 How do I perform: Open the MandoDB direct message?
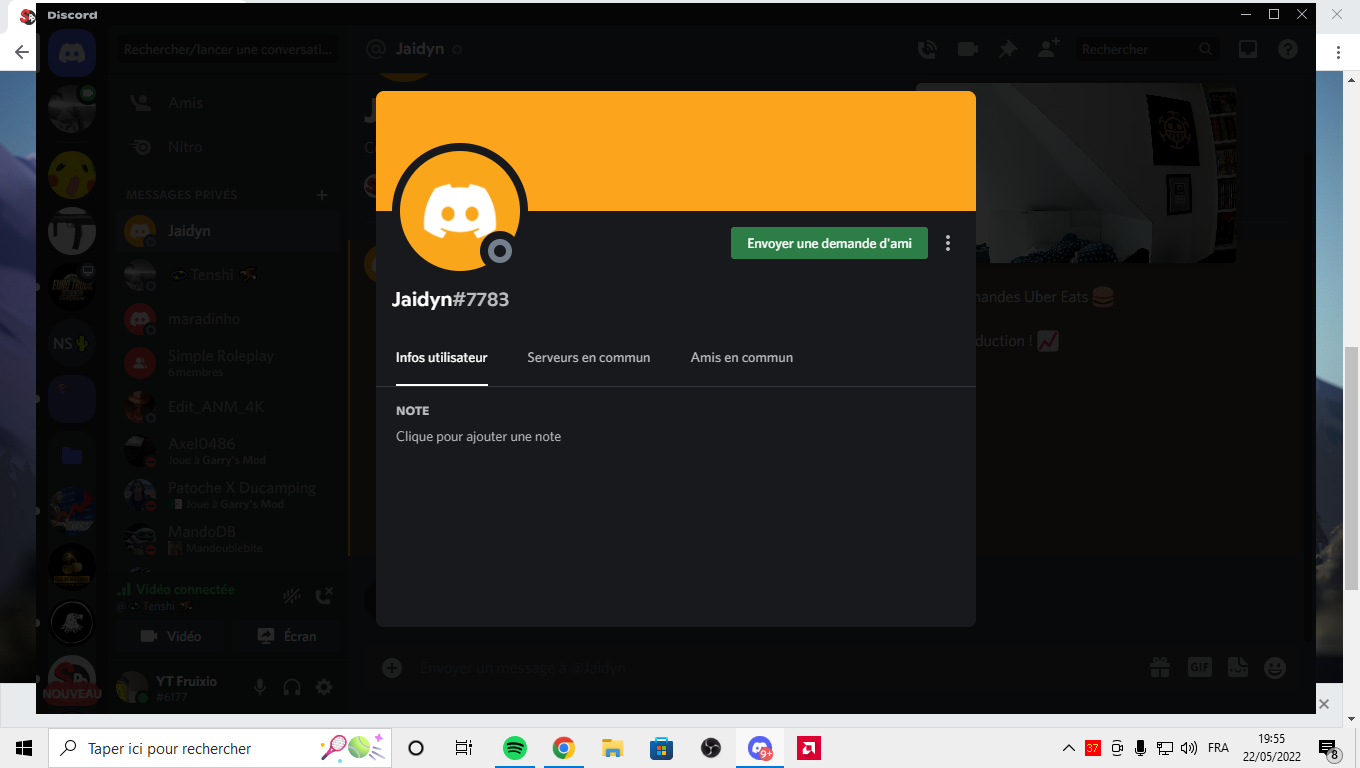[228, 539]
